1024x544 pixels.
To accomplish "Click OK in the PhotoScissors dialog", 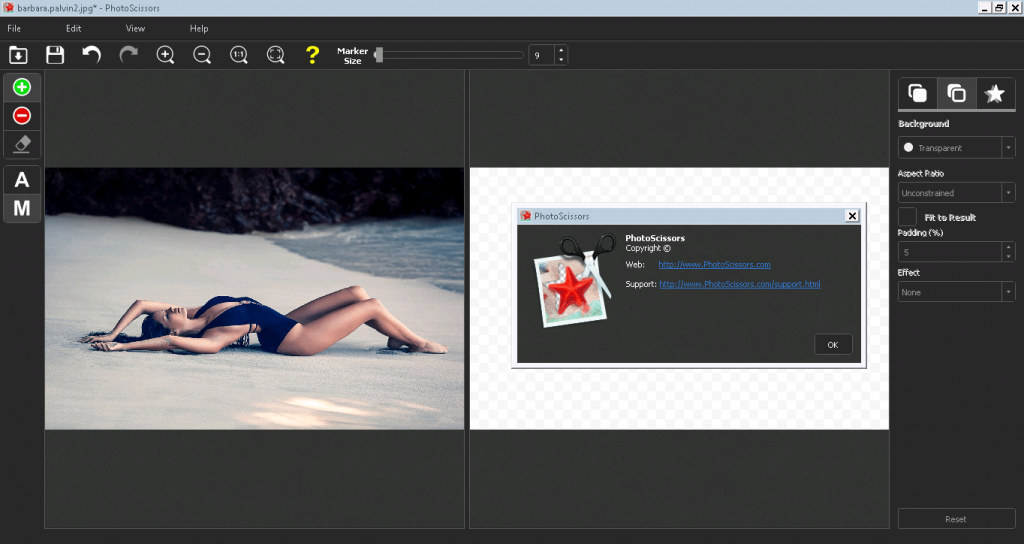I will 833,345.
